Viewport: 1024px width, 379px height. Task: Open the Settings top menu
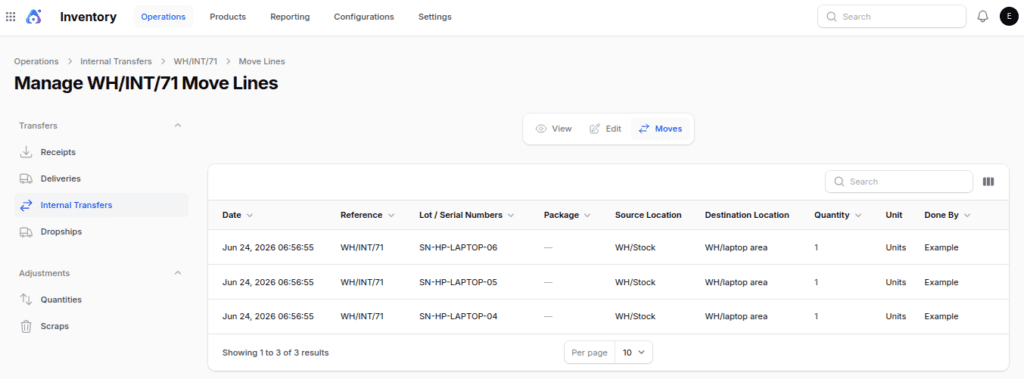434,17
